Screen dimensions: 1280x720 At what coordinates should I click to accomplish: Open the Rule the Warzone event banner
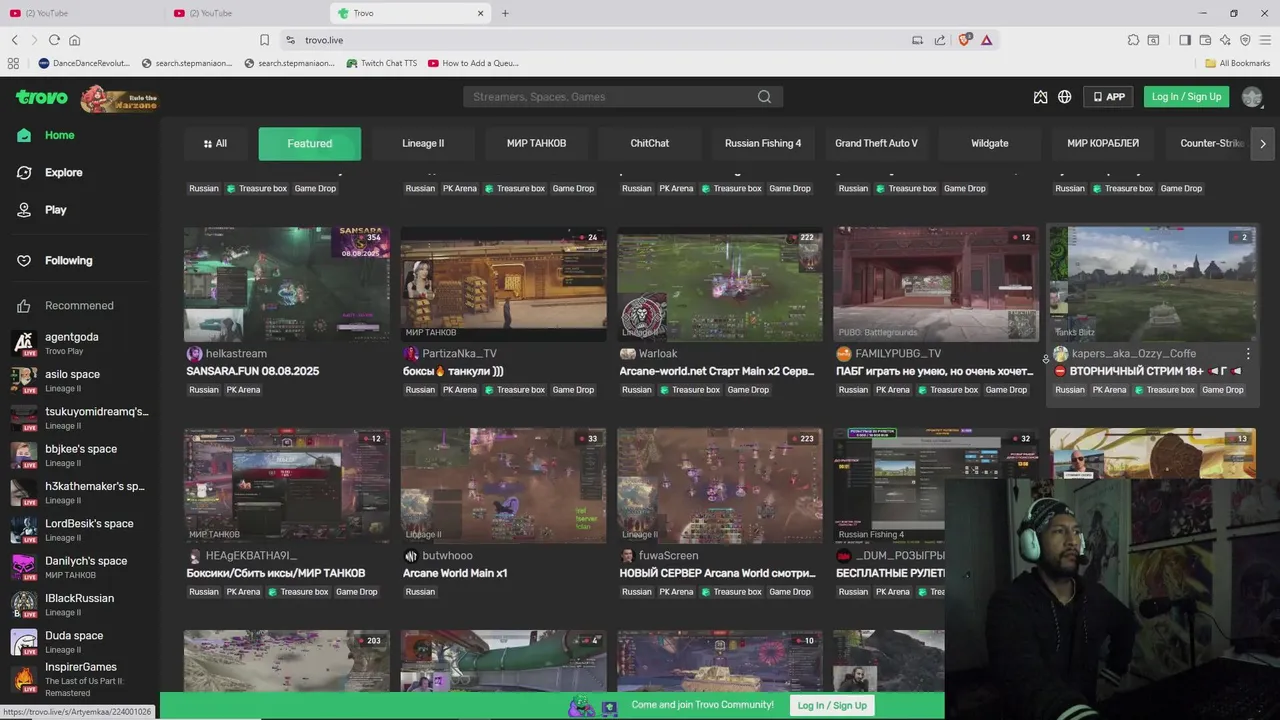120,98
